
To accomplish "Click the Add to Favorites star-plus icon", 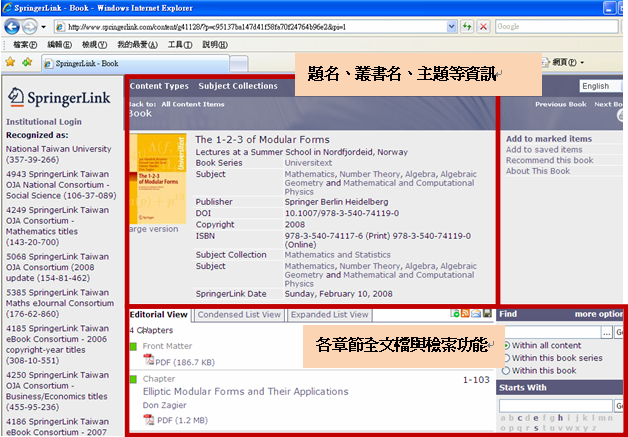I will [x=27, y=62].
